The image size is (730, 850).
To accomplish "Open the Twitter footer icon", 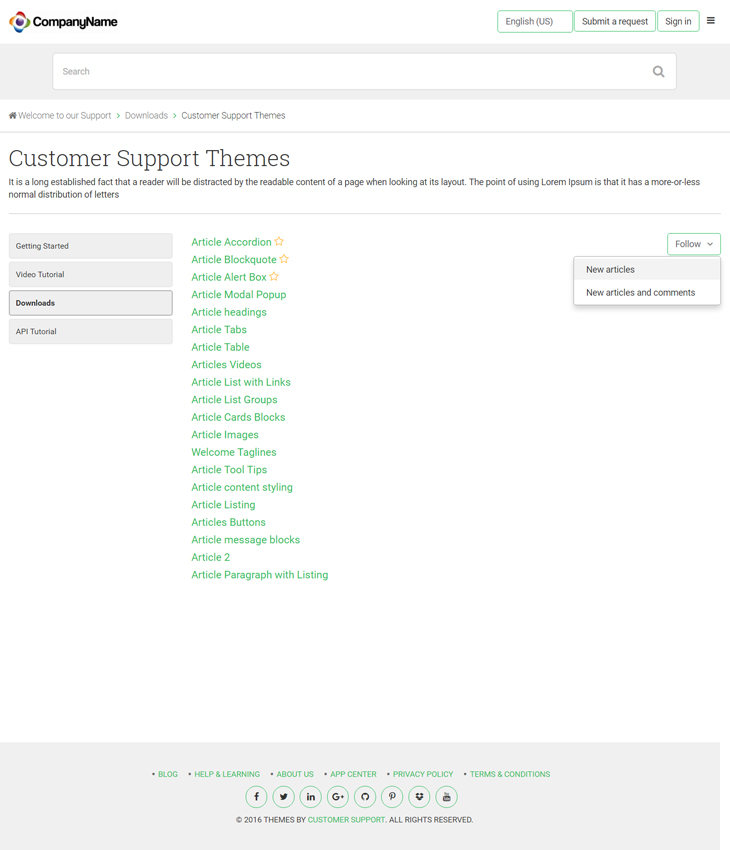I will [x=283, y=796].
